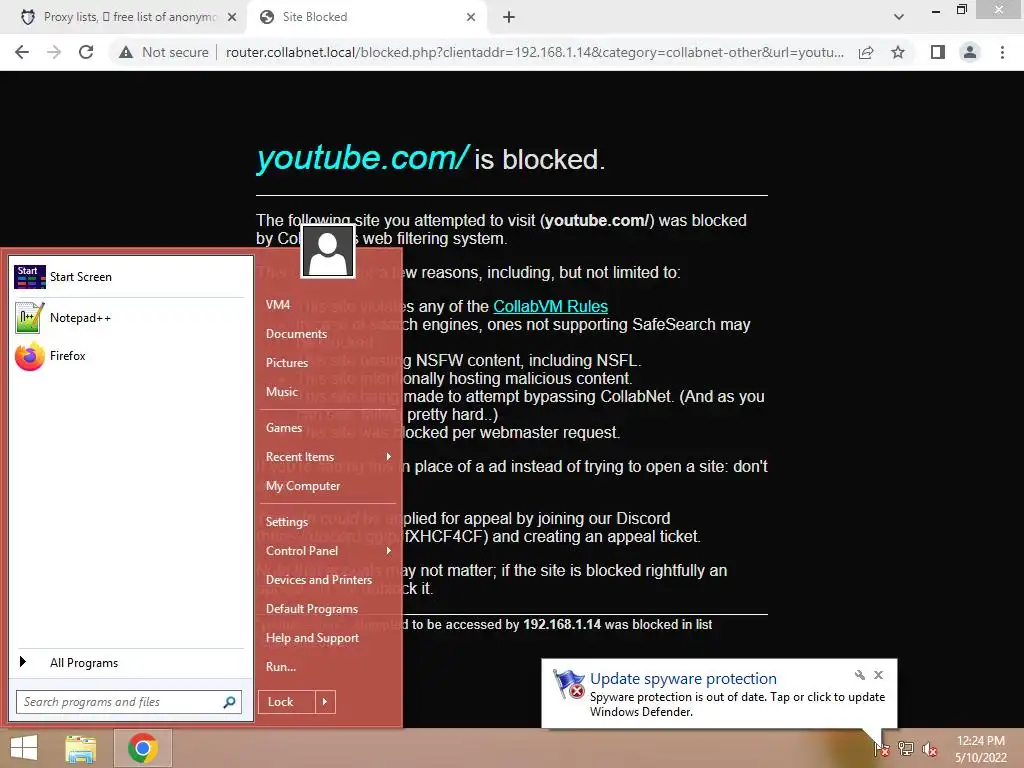Click the browser forward arrow
This screenshot has width=1024, height=768.
pyautogui.click(x=54, y=52)
